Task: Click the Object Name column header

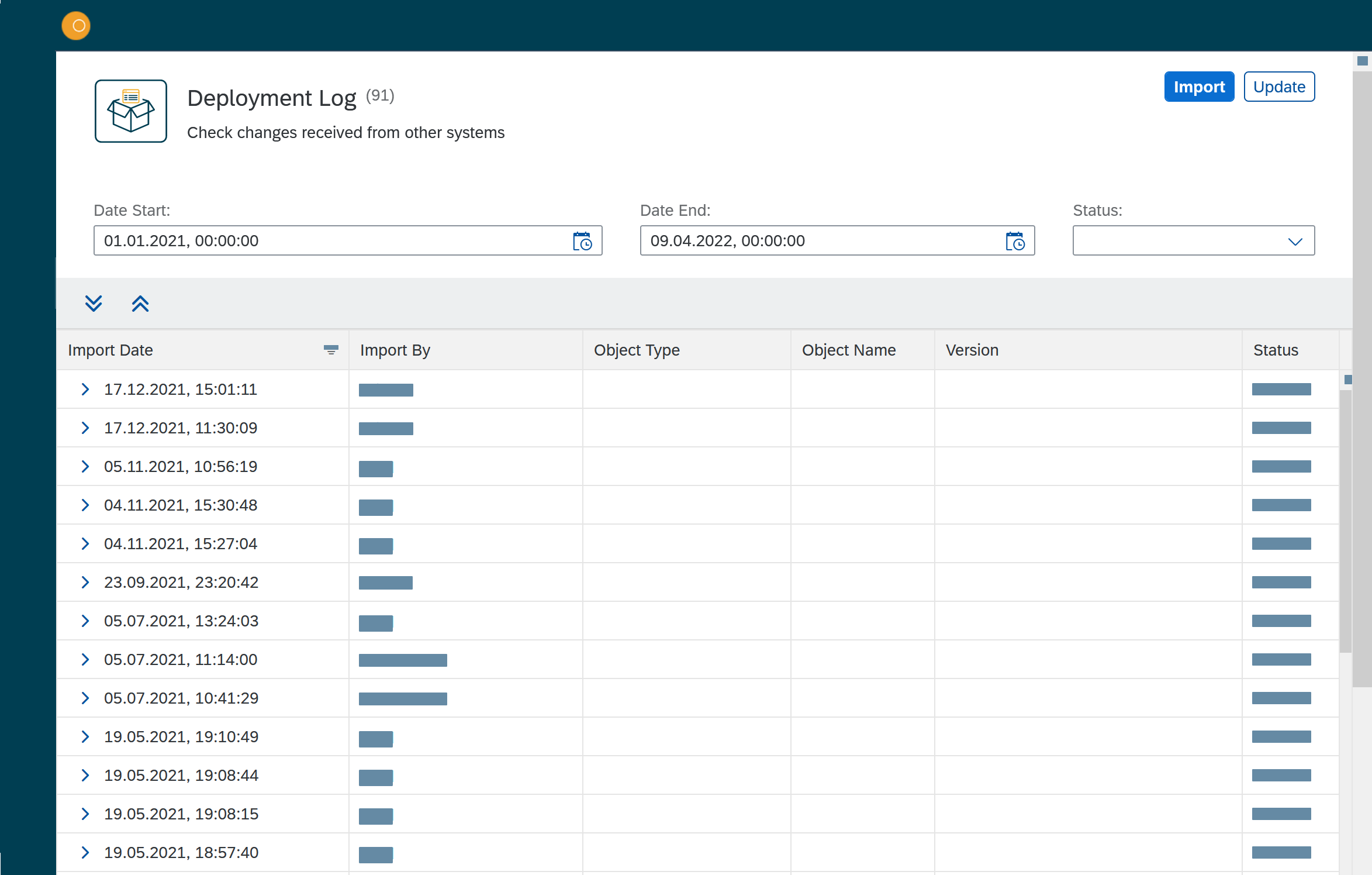Action: [x=863, y=350]
